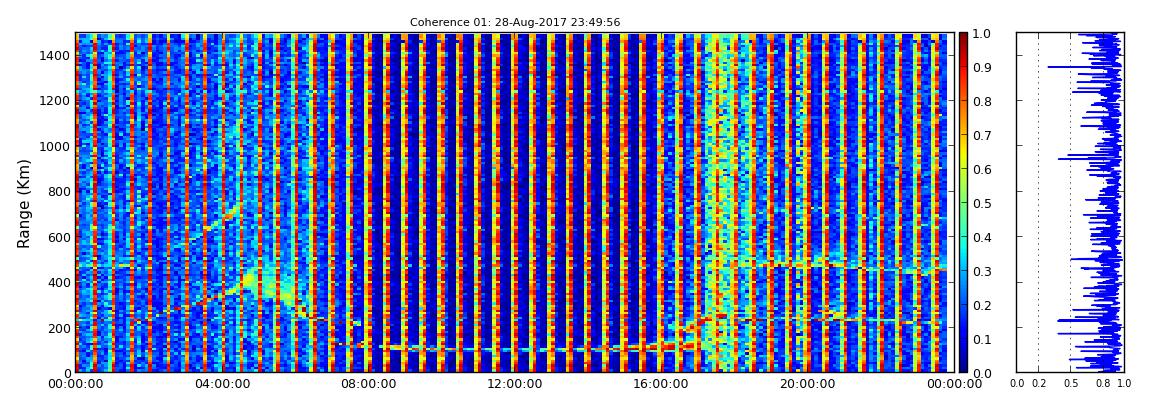The image size is (1150, 407).
Task: Click the colorbar label 0.5
Action: pos(983,203)
